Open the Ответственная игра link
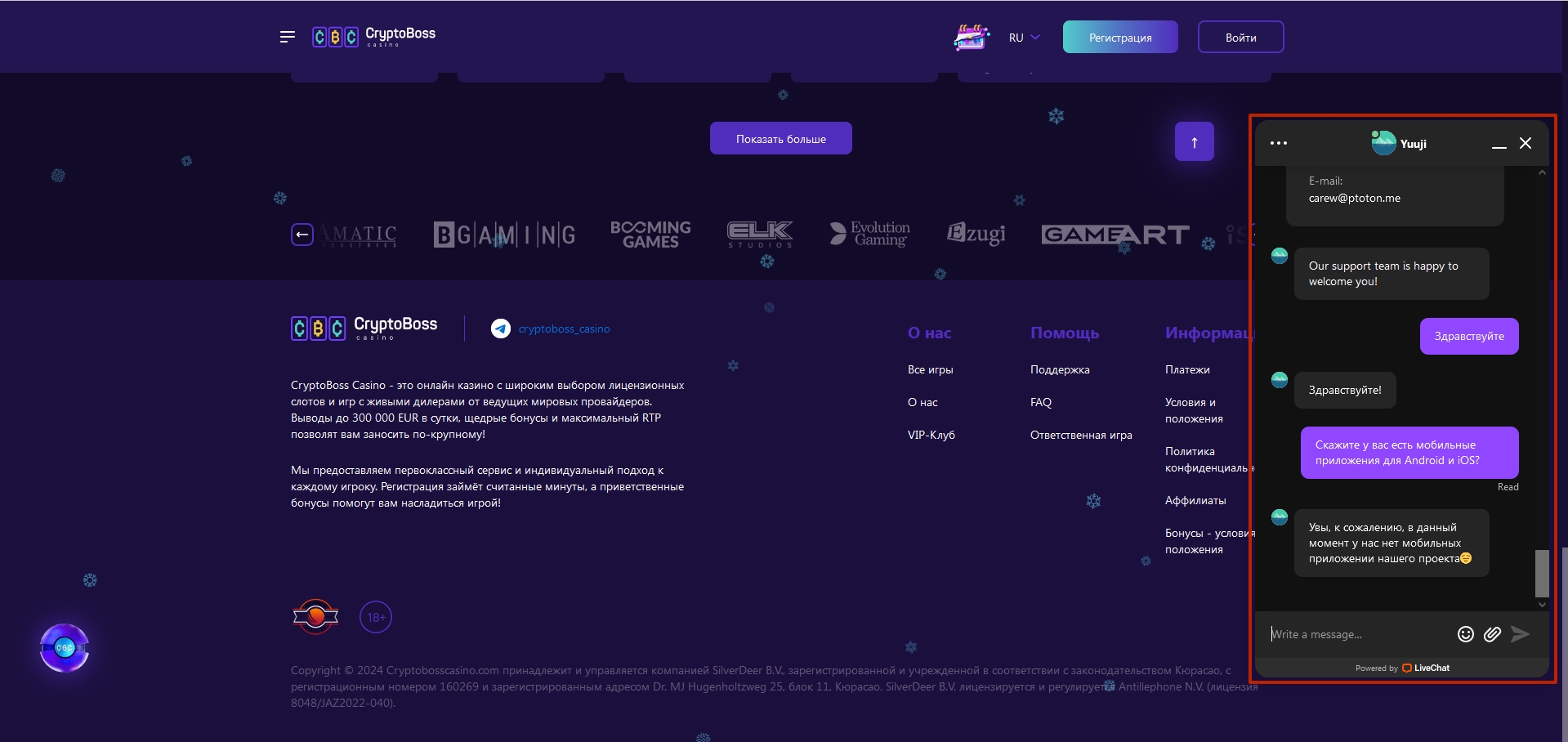This screenshot has width=1568, height=742. coord(1081,435)
